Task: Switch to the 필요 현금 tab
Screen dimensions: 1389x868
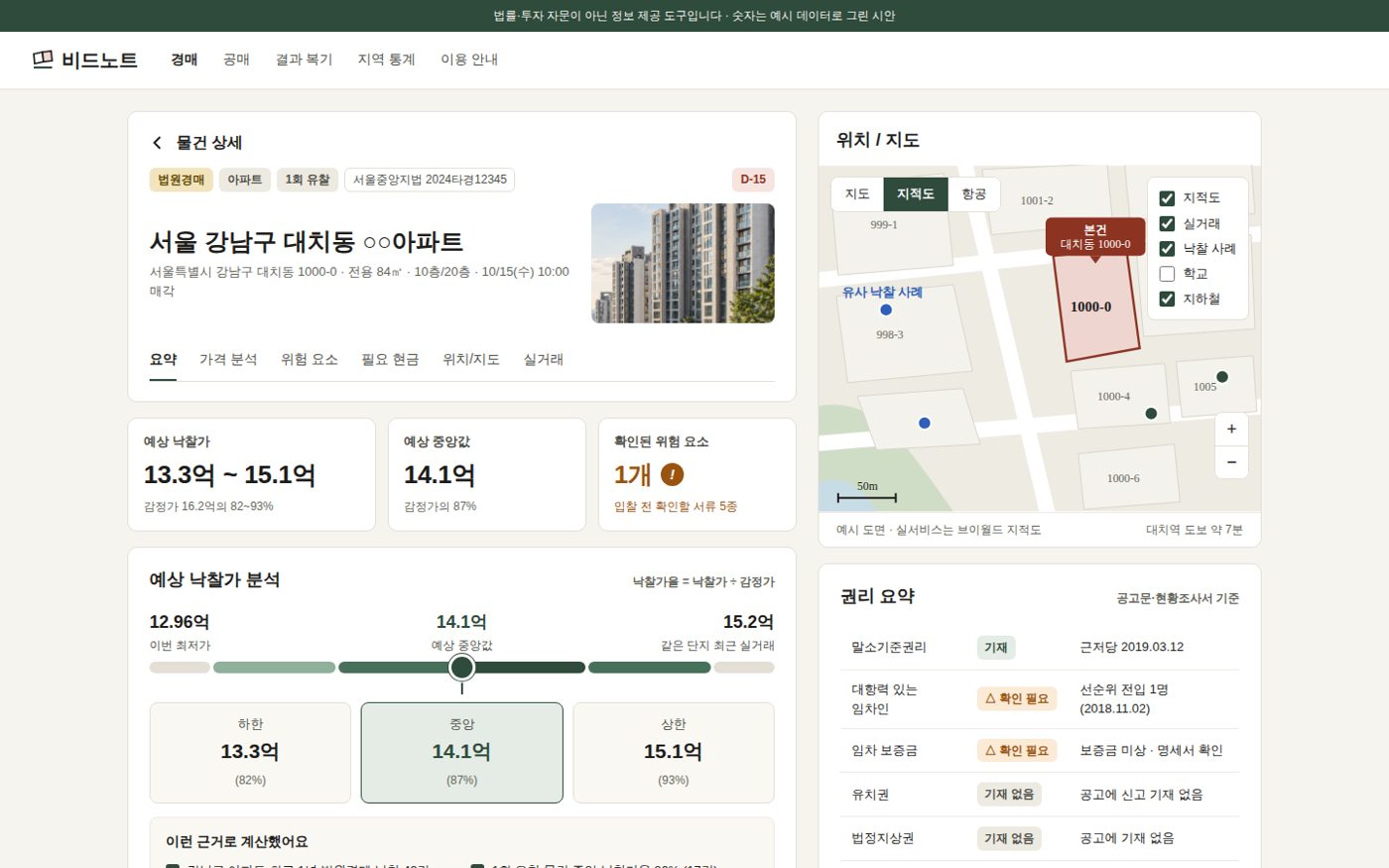Action: [x=390, y=360]
